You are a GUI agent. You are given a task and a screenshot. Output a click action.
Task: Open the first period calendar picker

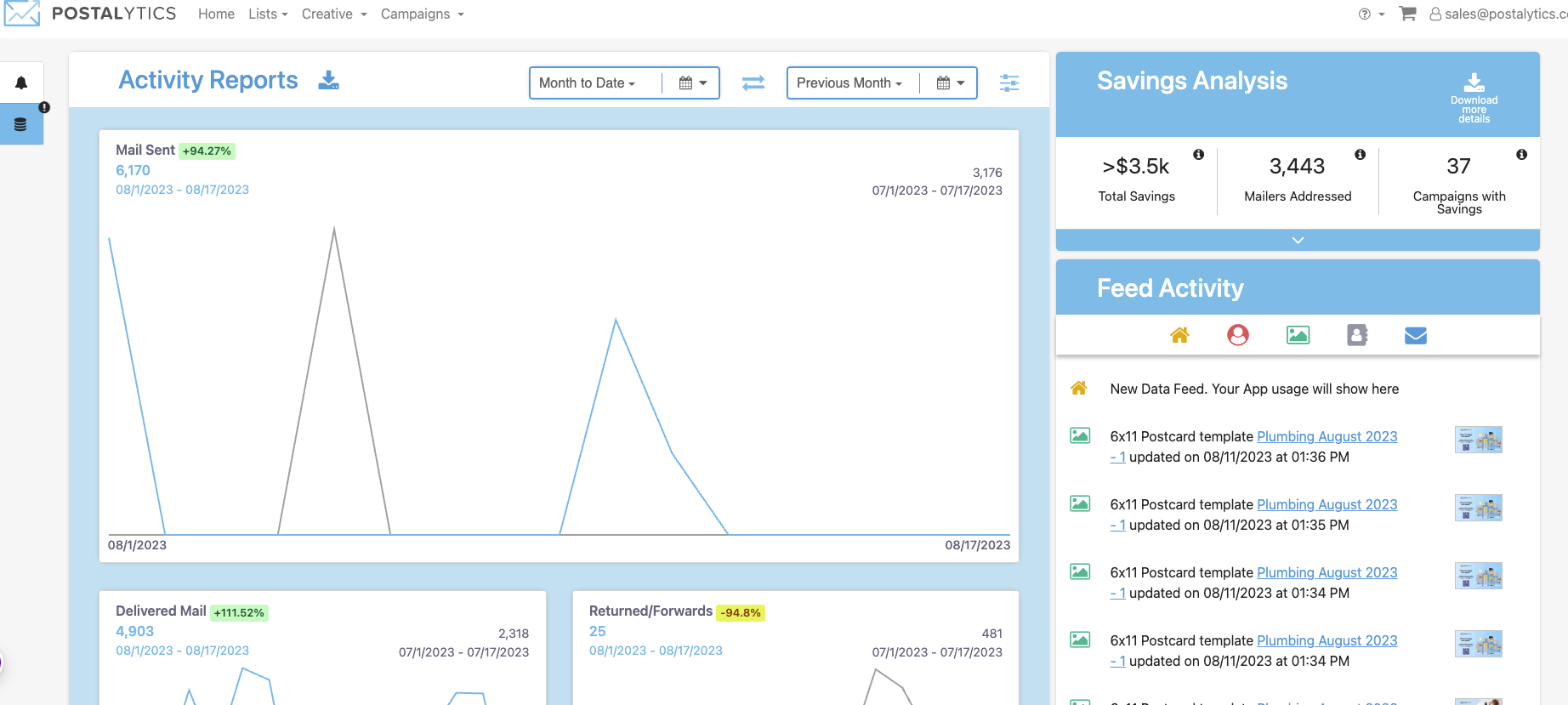click(x=692, y=83)
